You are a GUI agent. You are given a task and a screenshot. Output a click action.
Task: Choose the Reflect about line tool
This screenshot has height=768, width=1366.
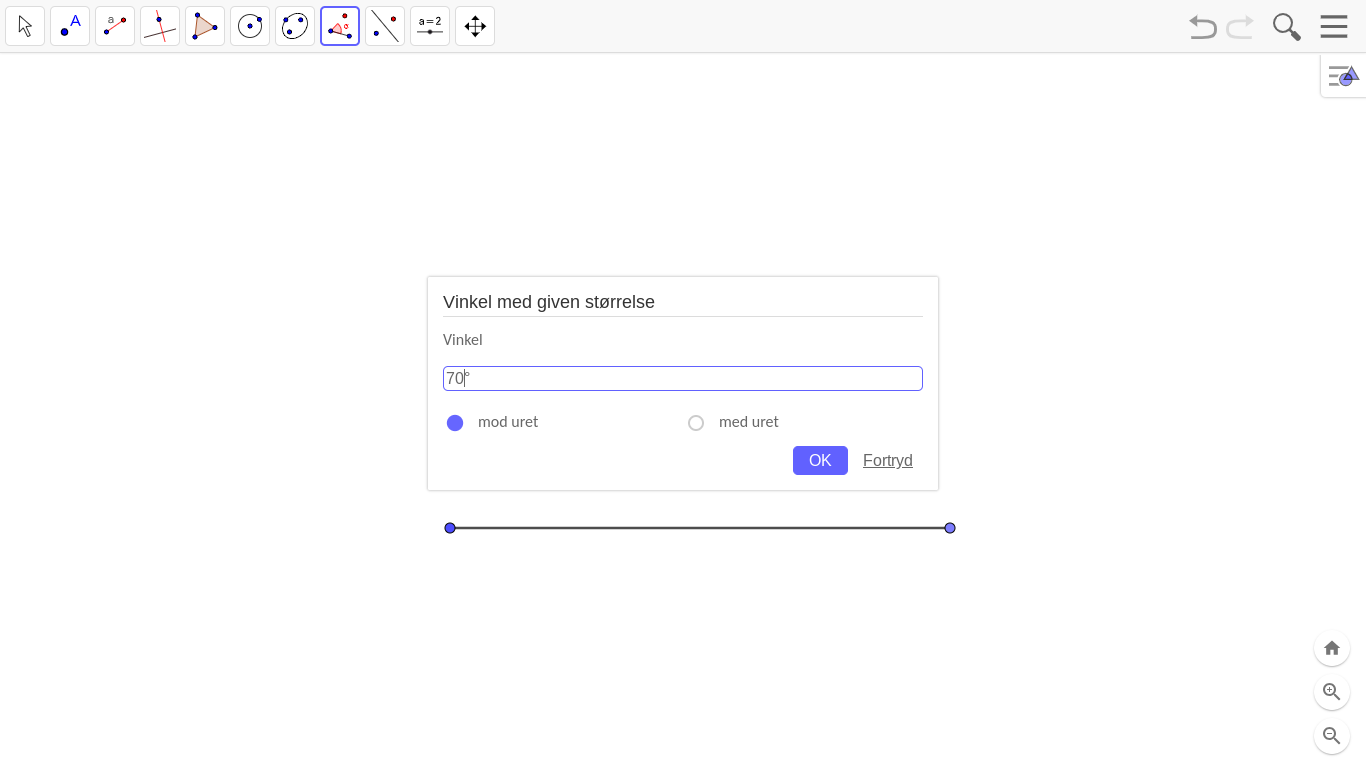tap(385, 26)
